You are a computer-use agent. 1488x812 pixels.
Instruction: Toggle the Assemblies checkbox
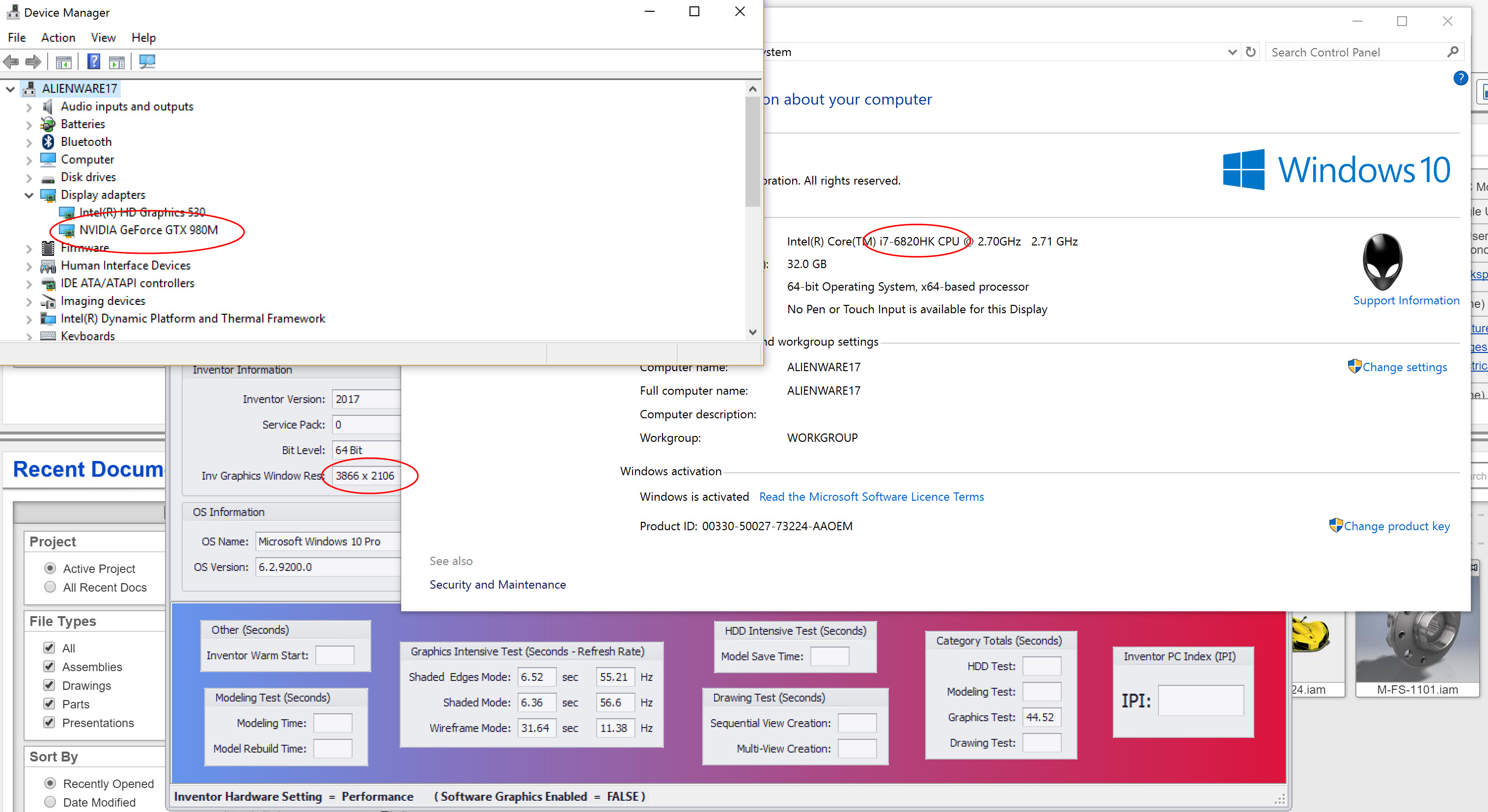[49, 667]
